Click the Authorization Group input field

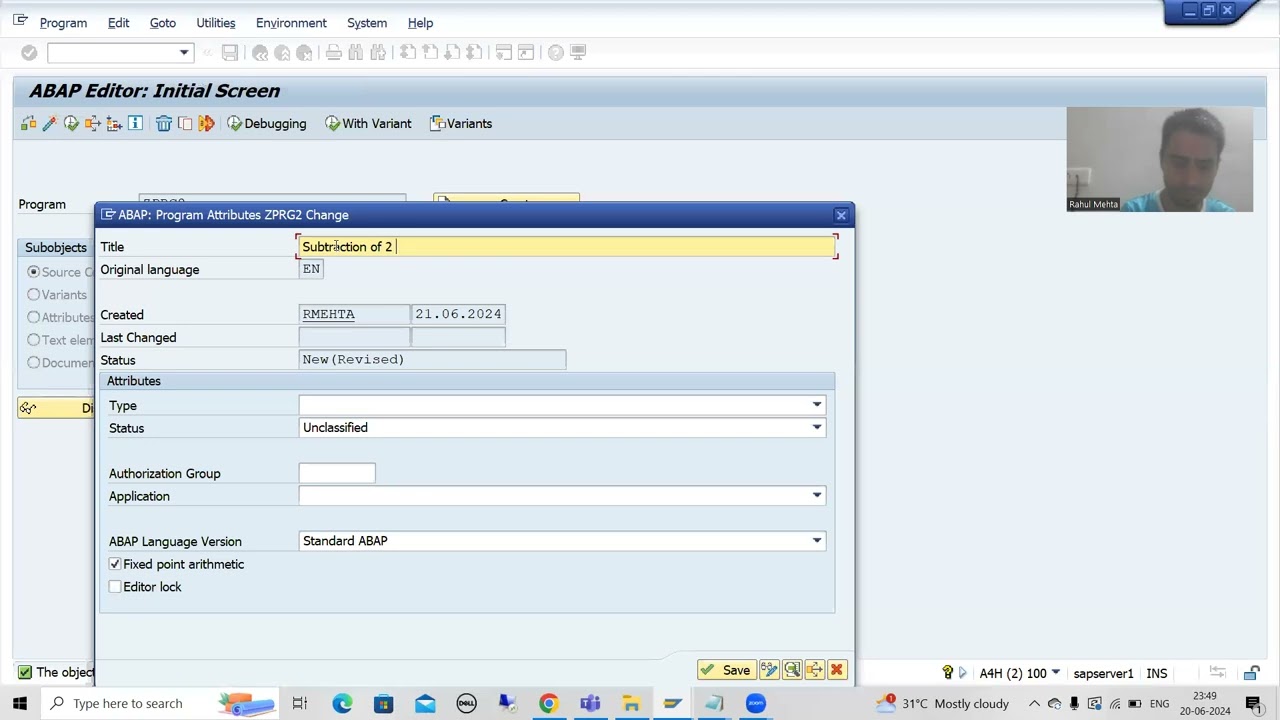pos(337,473)
